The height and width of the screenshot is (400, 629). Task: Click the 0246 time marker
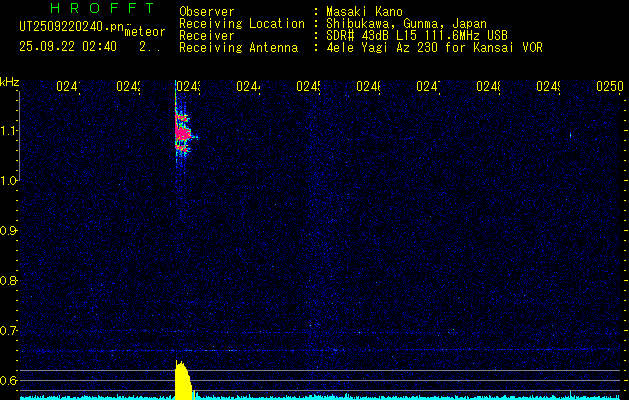(368, 86)
